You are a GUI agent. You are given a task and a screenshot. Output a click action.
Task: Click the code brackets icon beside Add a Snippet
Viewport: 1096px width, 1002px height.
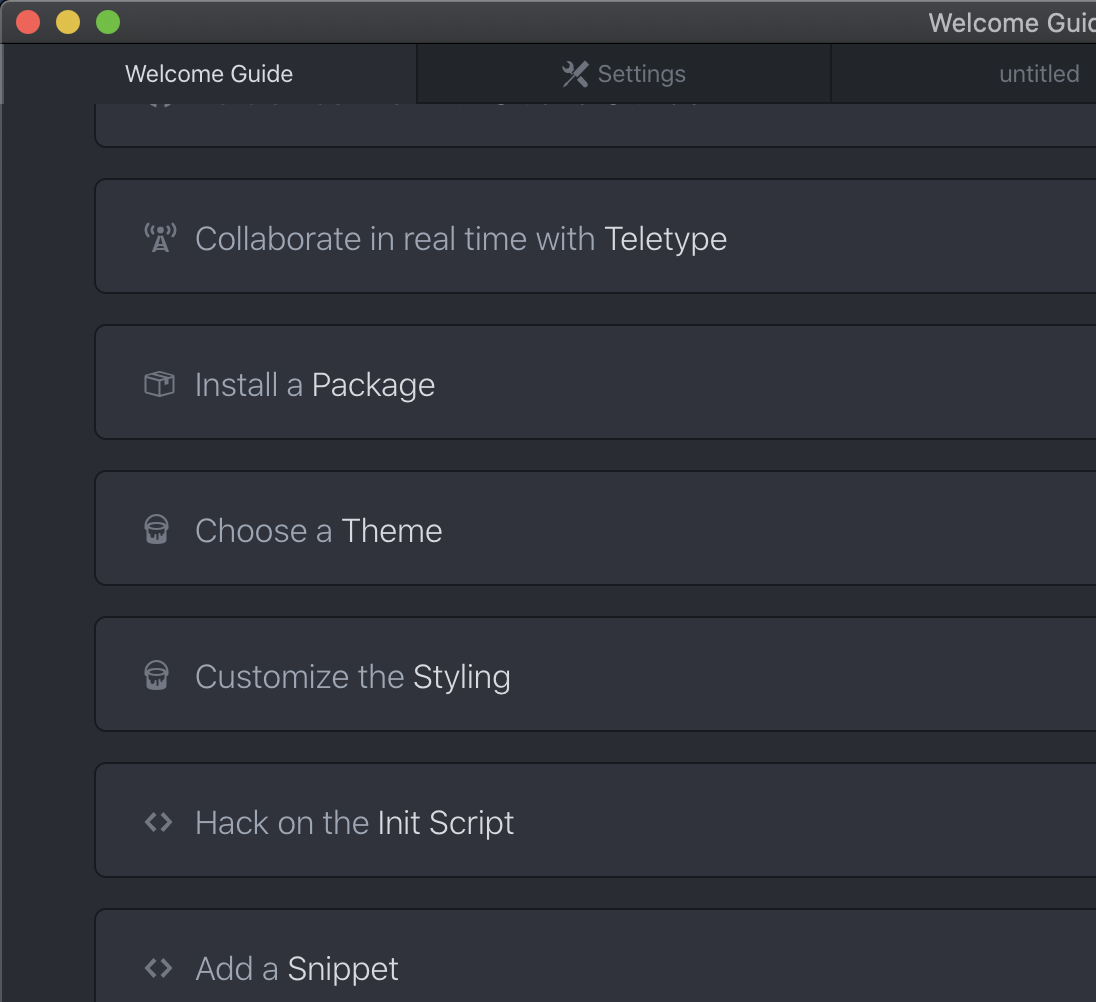[158, 968]
